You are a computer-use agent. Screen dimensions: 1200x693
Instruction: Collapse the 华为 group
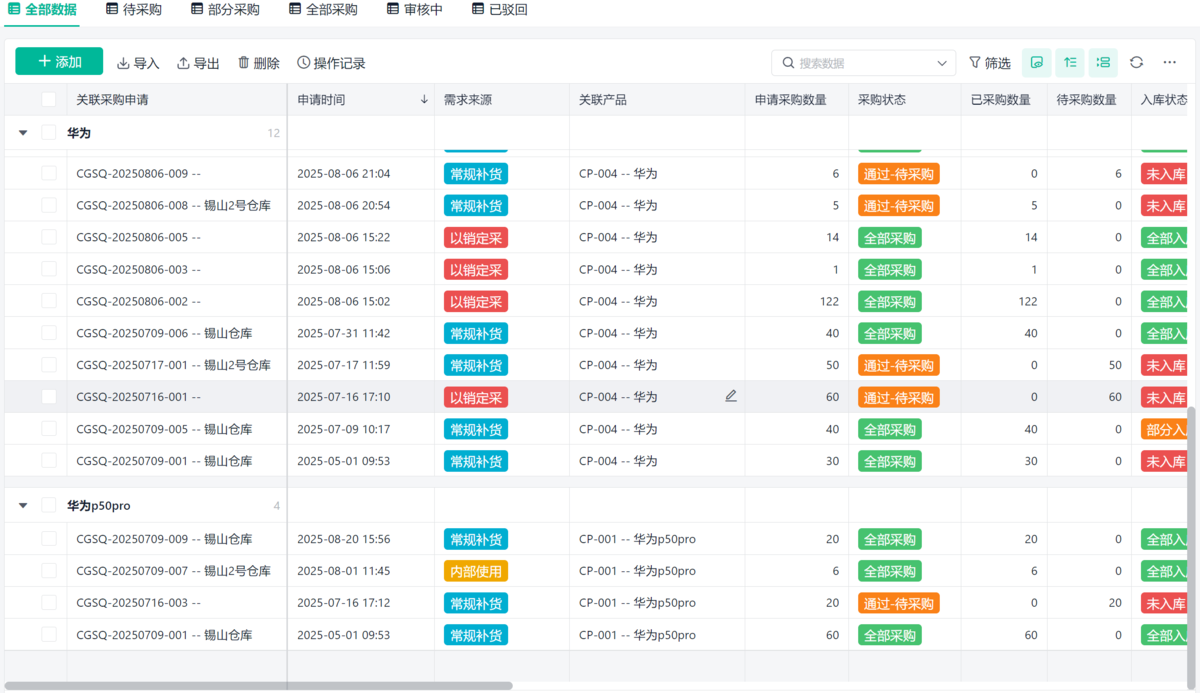click(23, 133)
